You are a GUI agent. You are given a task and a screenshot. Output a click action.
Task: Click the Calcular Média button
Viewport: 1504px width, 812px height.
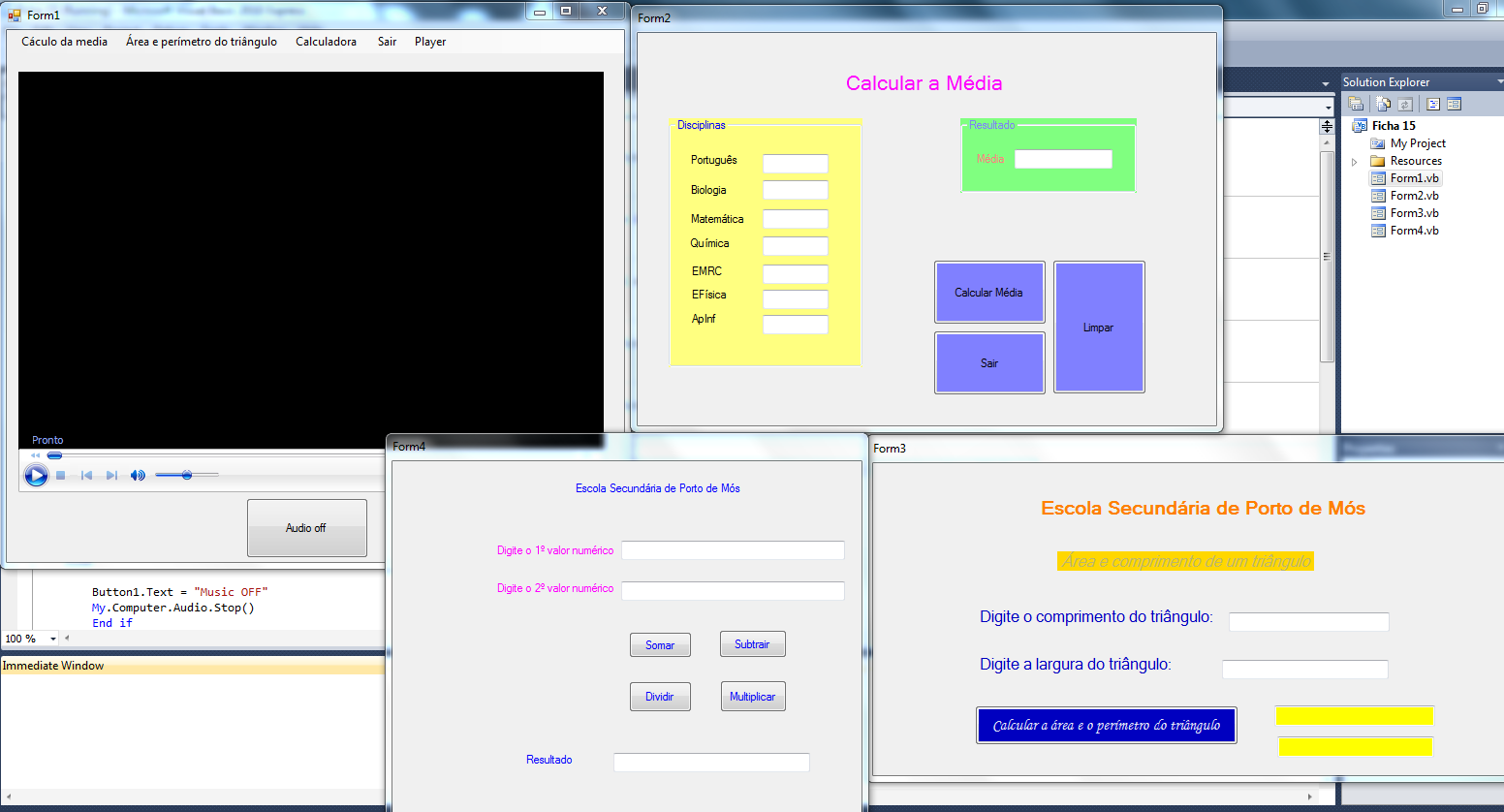click(x=988, y=293)
